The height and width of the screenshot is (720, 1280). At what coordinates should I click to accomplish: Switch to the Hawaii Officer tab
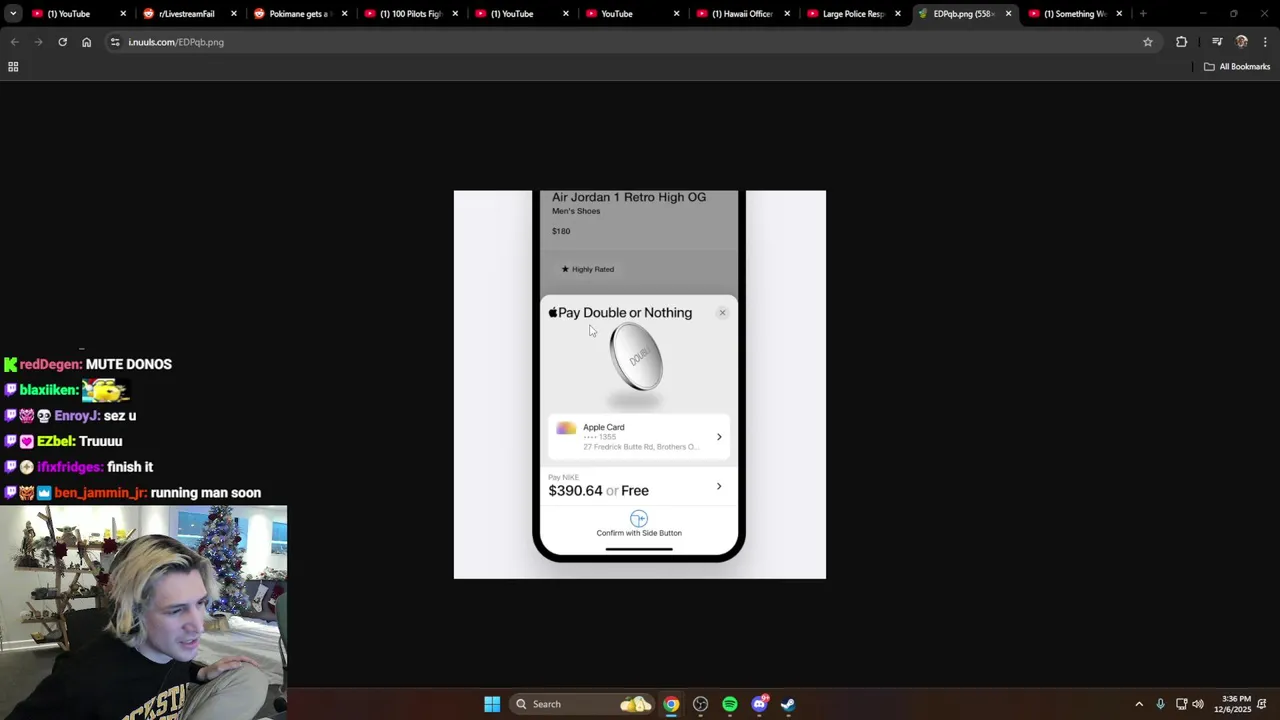point(742,14)
